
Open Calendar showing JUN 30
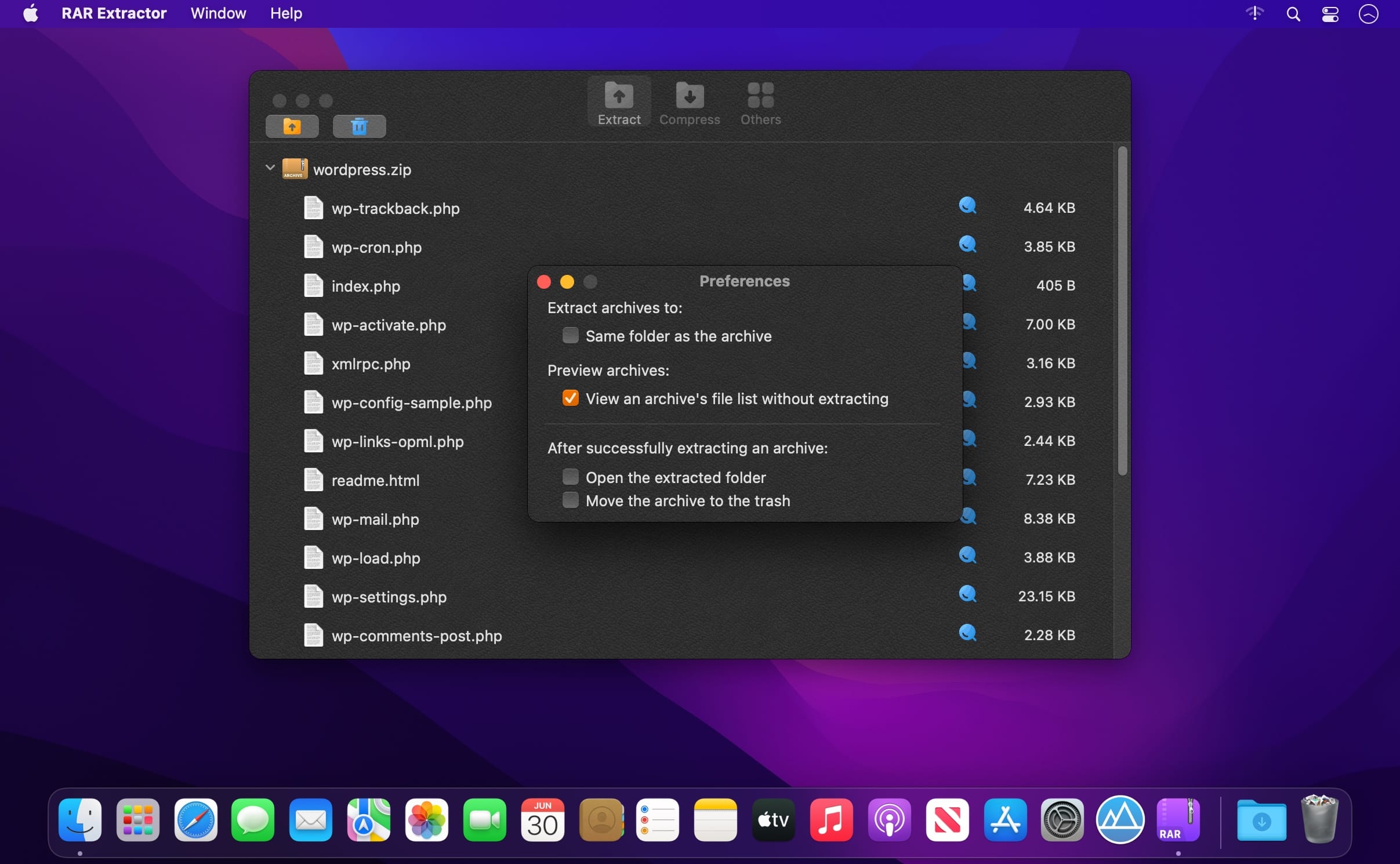pyautogui.click(x=542, y=819)
